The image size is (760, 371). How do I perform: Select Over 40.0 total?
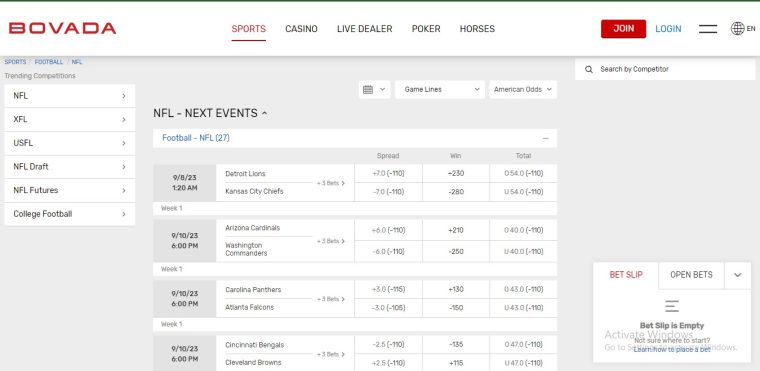point(523,230)
